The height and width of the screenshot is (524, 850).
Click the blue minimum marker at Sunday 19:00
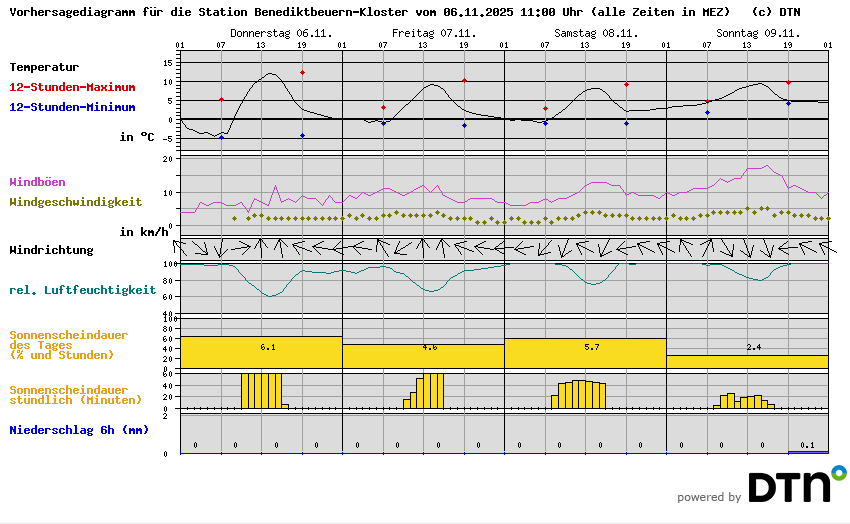(x=788, y=103)
